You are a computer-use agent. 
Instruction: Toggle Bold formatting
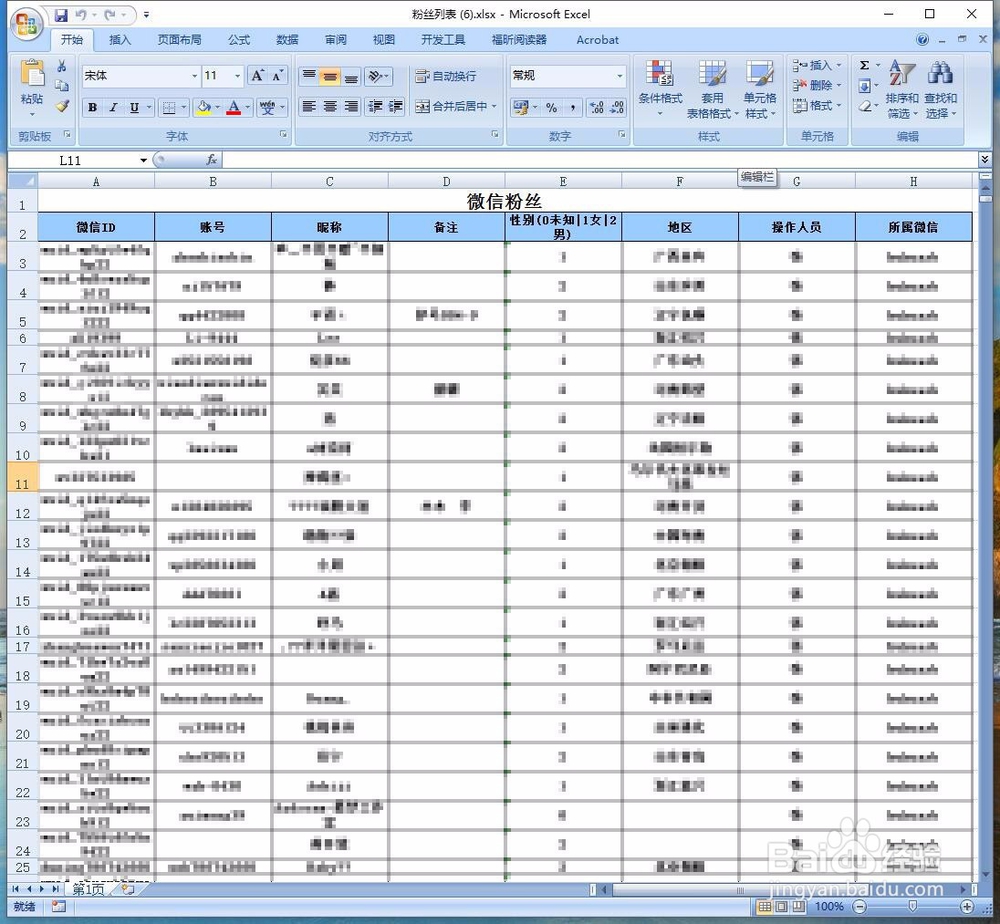(92, 107)
